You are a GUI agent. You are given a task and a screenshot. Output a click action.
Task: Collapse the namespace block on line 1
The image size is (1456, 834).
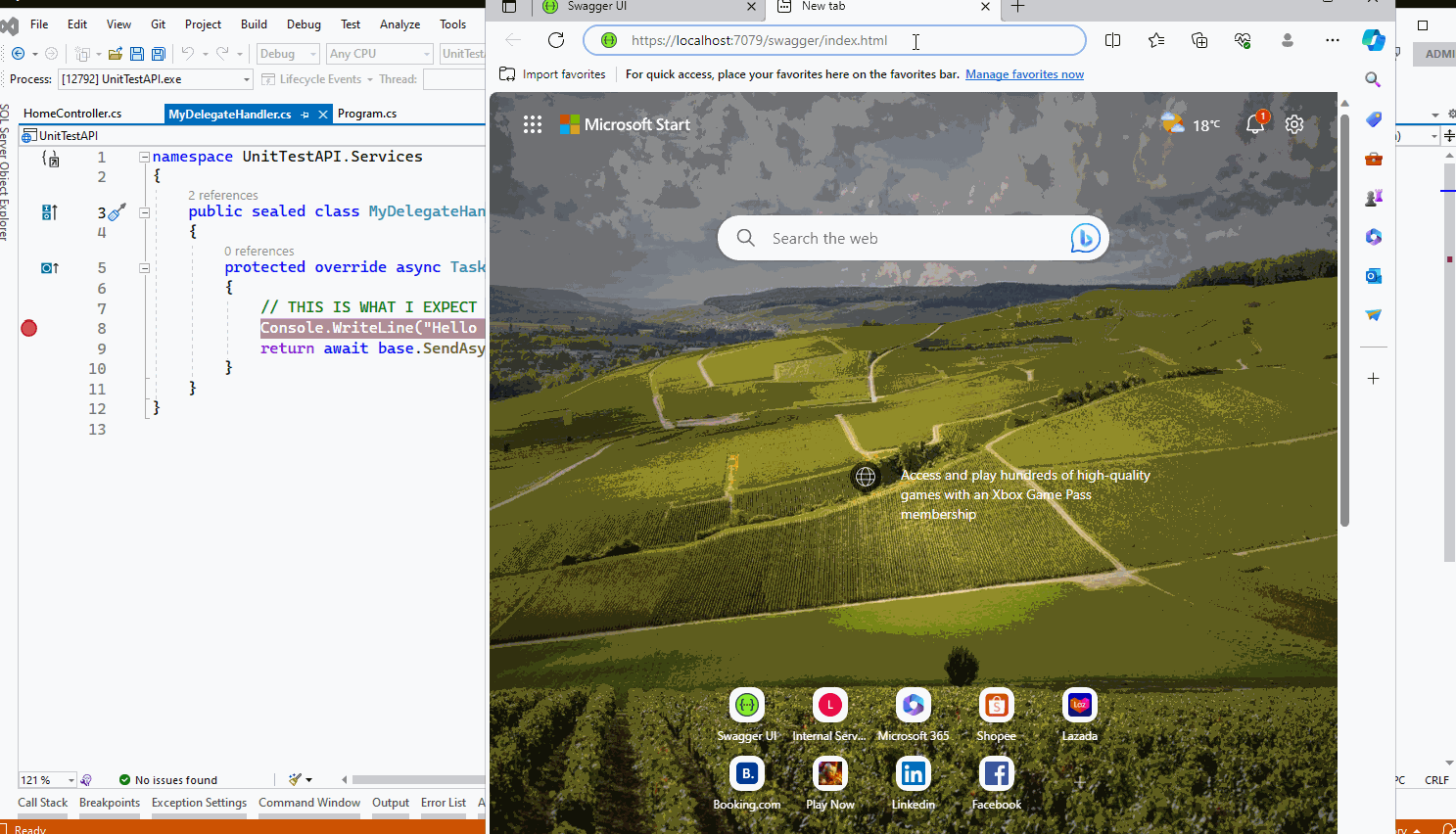click(x=144, y=157)
